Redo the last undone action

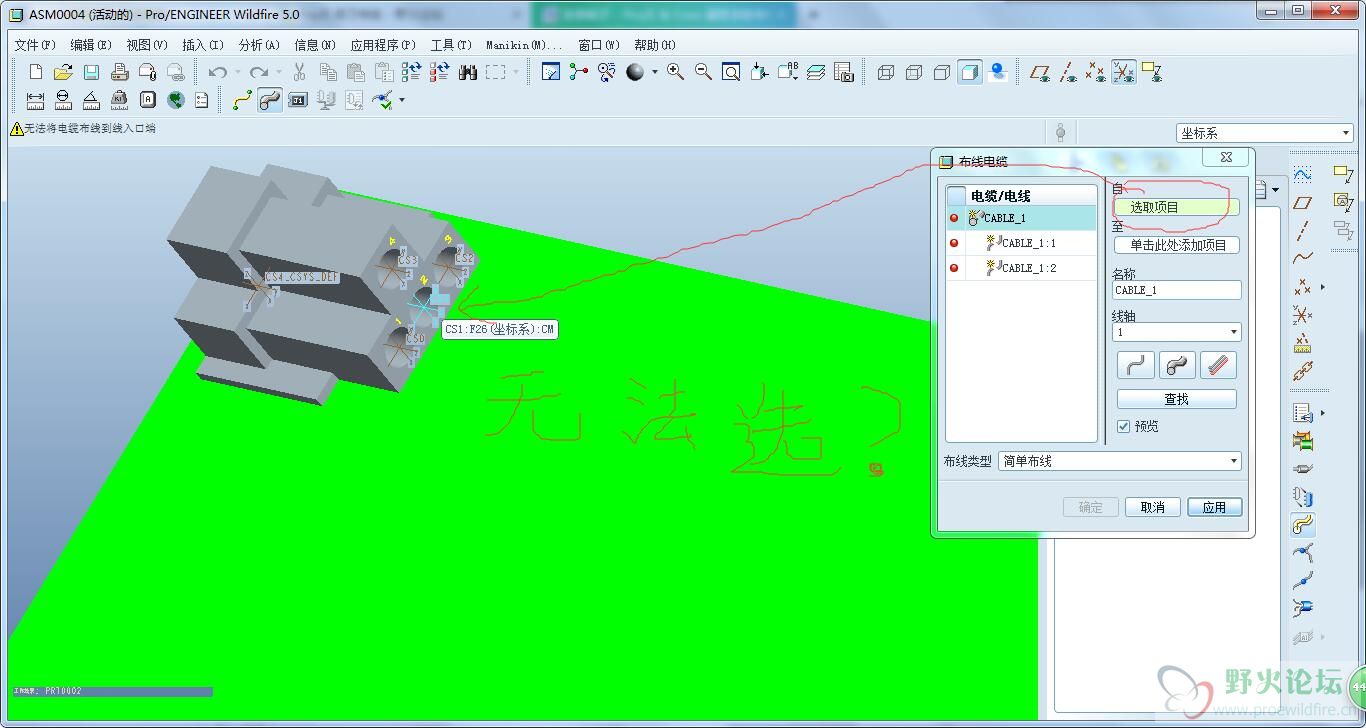pyautogui.click(x=259, y=72)
